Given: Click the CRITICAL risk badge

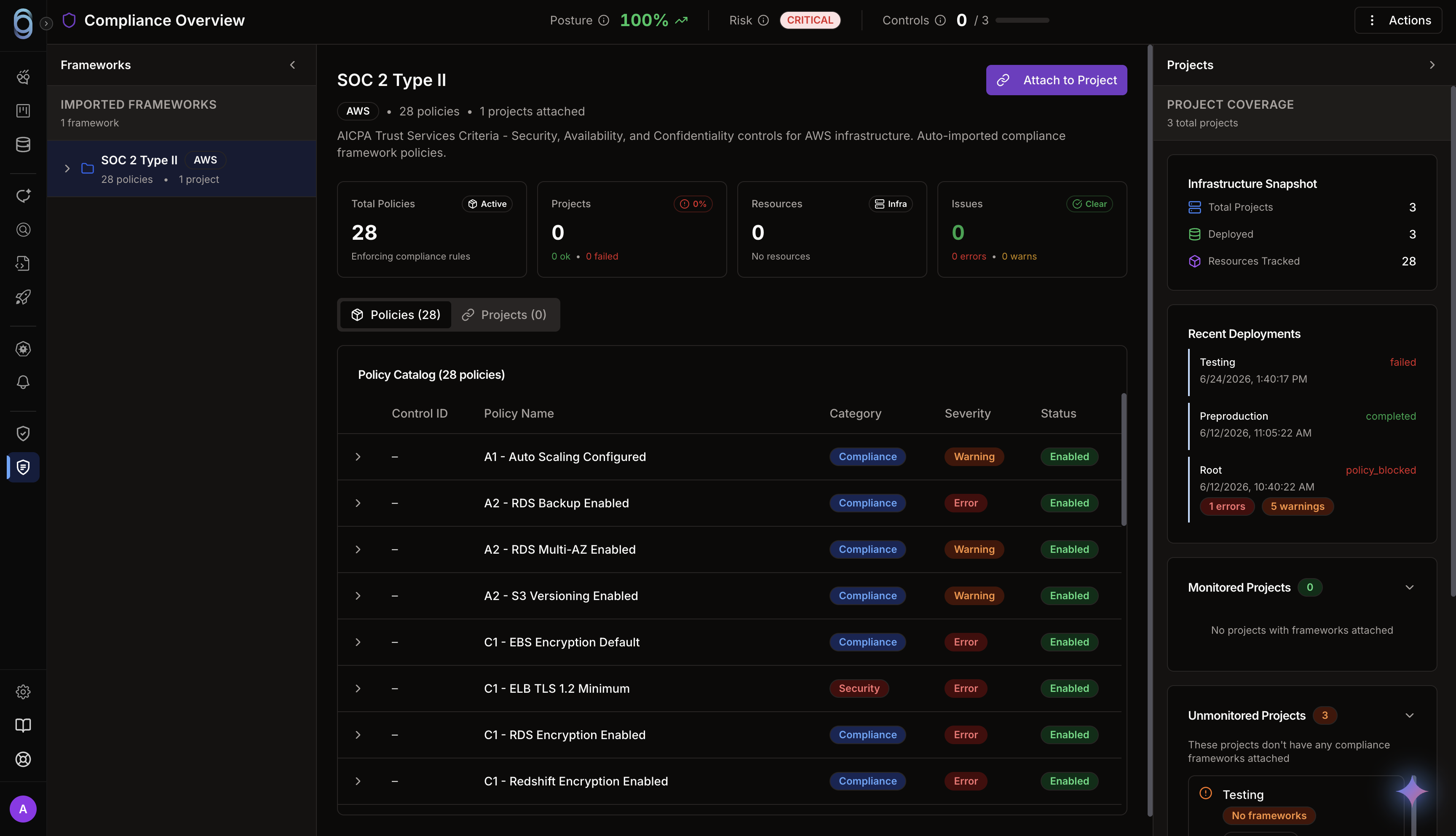Looking at the screenshot, I should pyautogui.click(x=810, y=20).
